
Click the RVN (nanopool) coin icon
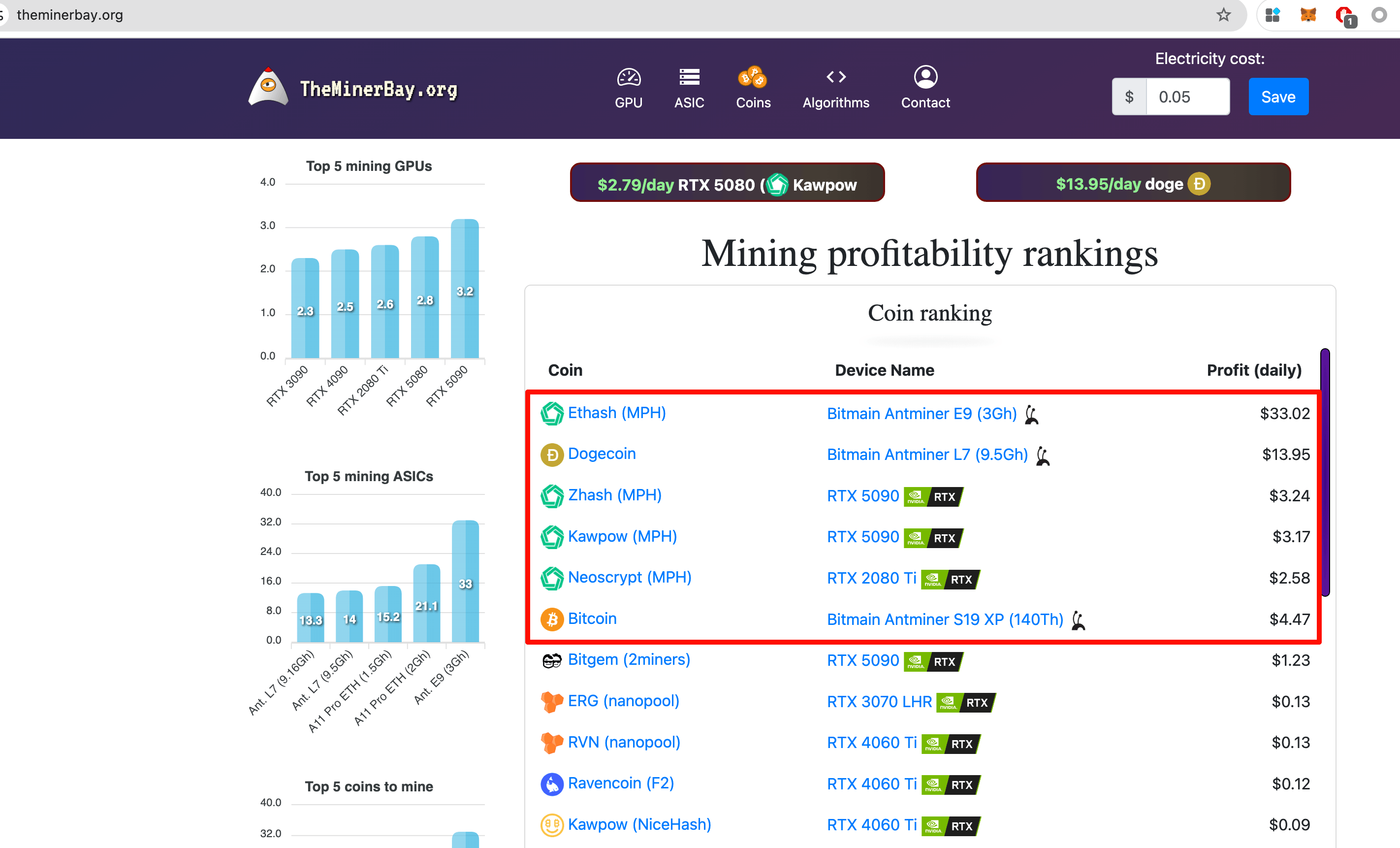pyautogui.click(x=552, y=743)
